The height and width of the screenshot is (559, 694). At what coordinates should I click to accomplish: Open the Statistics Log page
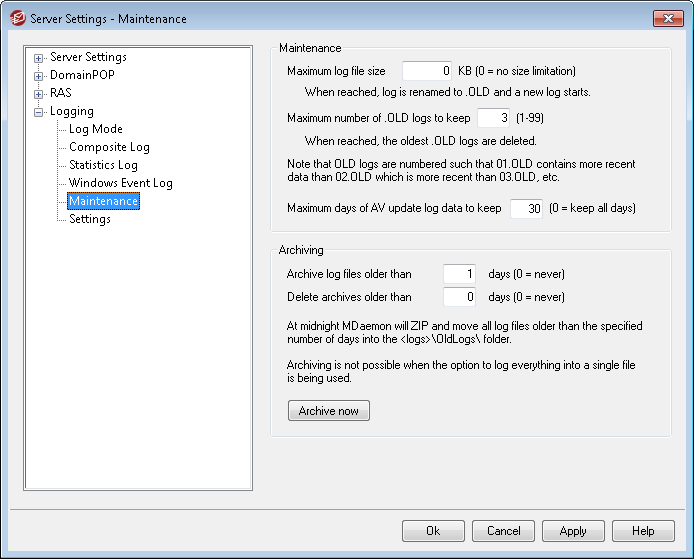click(103, 166)
